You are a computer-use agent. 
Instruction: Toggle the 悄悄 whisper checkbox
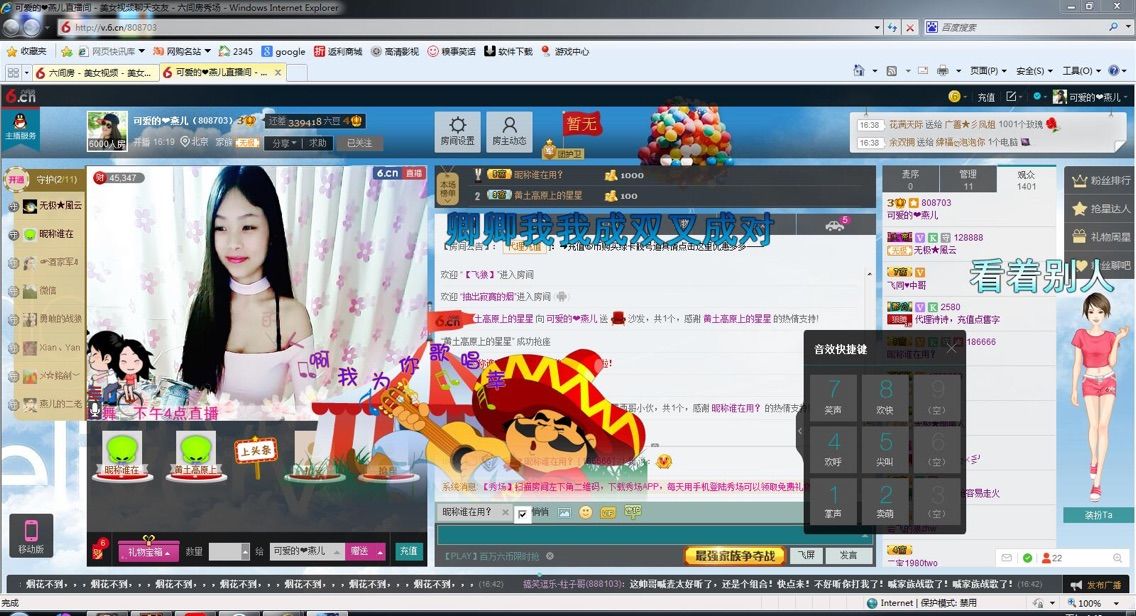point(522,513)
